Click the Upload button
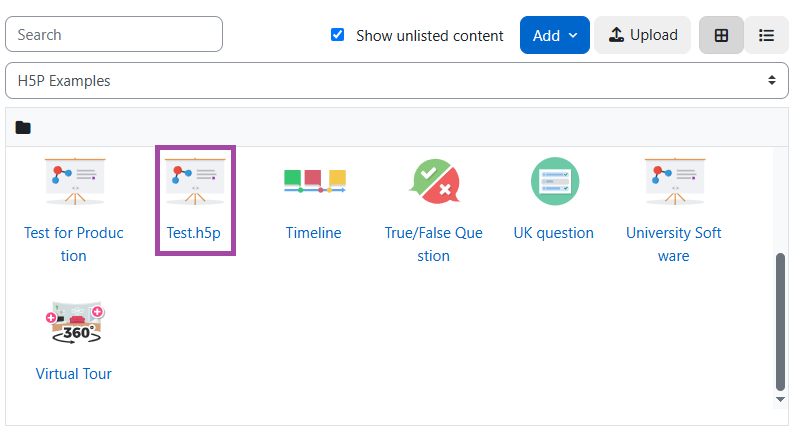 [x=643, y=35]
